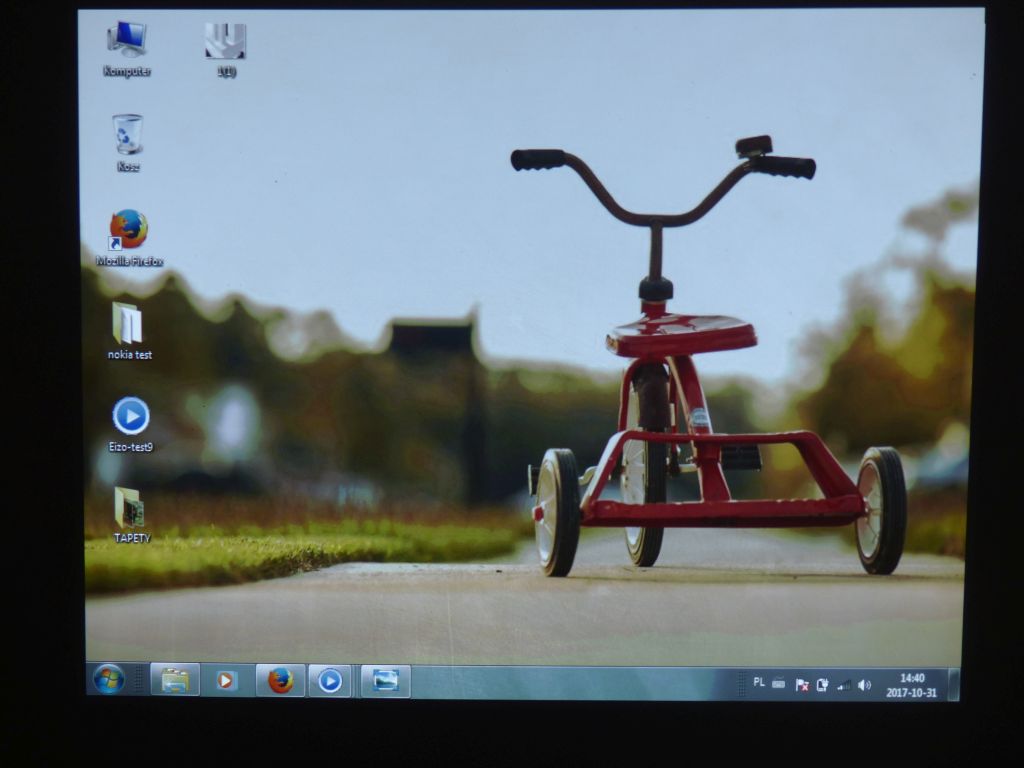Open the clock showing 14:40
Viewport: 1024px width, 768px height.
coord(912,685)
